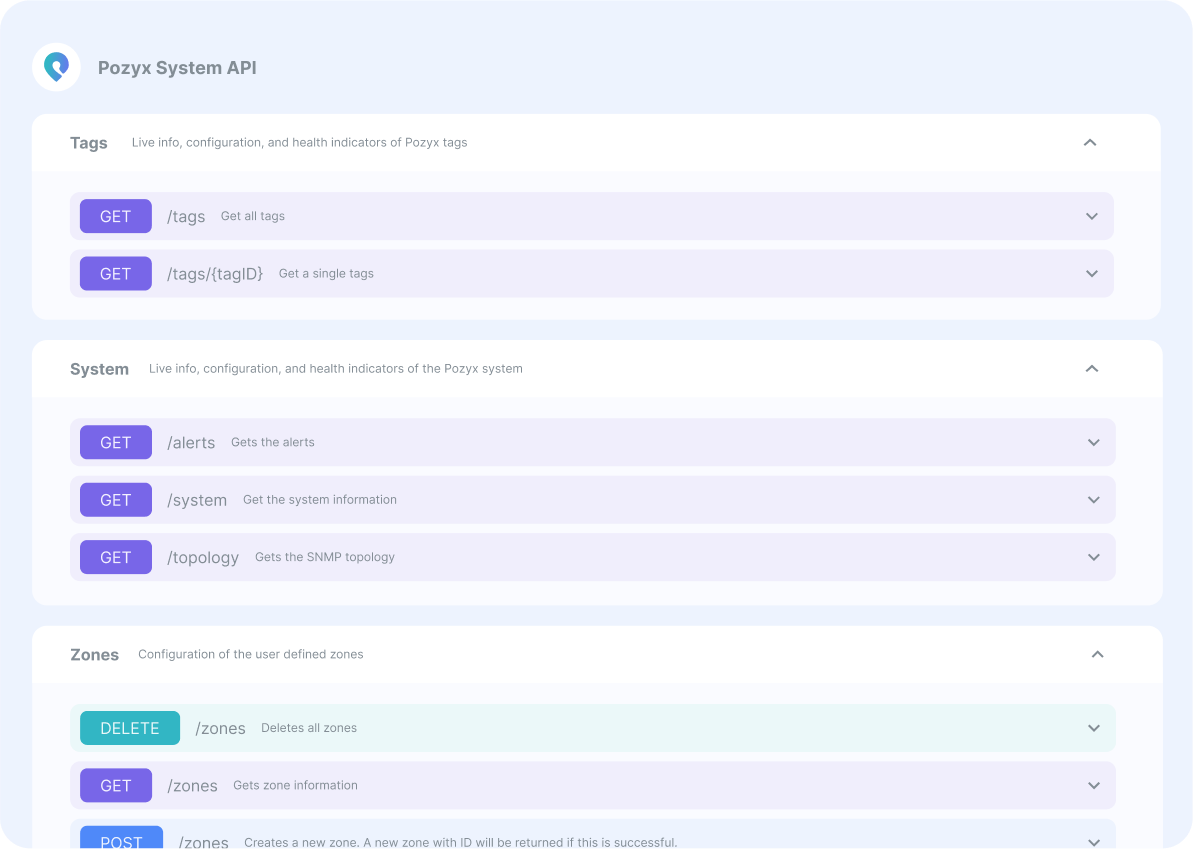Click the /topology path text
The width and height of the screenshot is (1193, 849).
pos(203,558)
